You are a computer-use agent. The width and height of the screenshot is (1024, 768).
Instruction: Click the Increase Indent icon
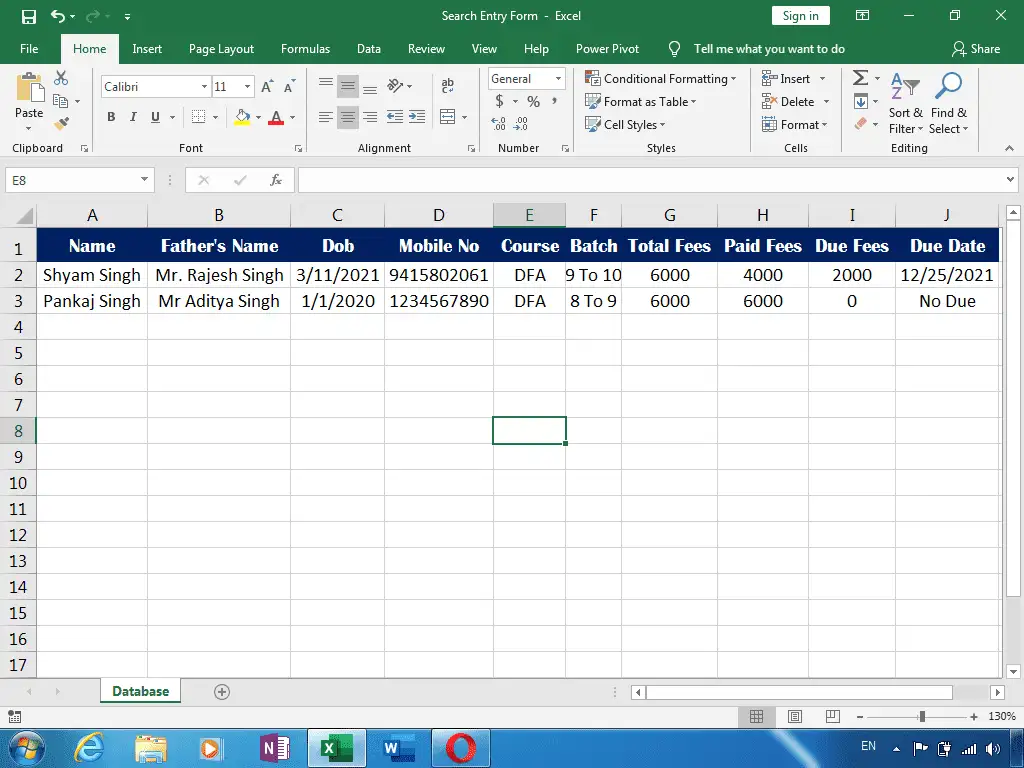tap(417, 117)
